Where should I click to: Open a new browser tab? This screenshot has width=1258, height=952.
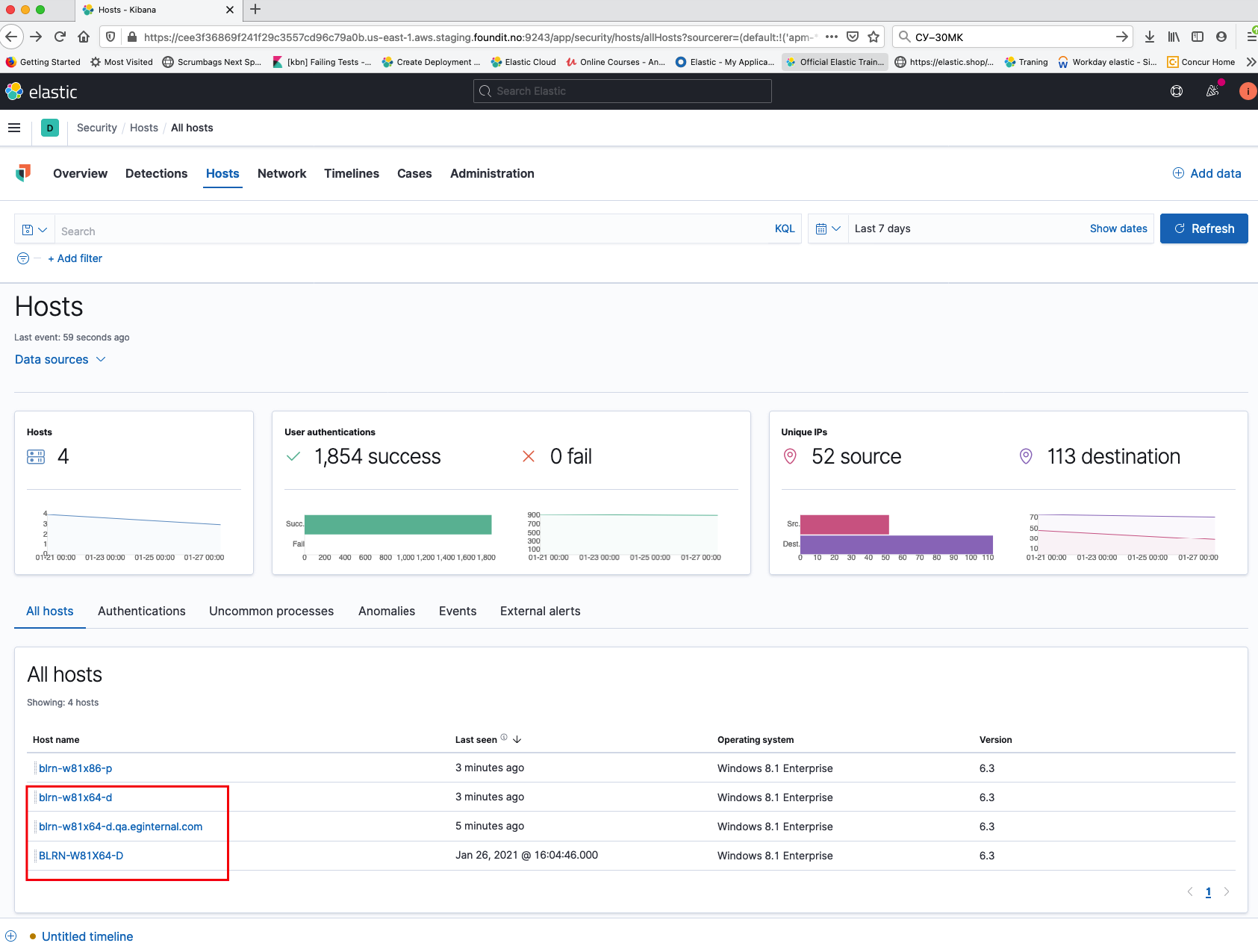[255, 10]
